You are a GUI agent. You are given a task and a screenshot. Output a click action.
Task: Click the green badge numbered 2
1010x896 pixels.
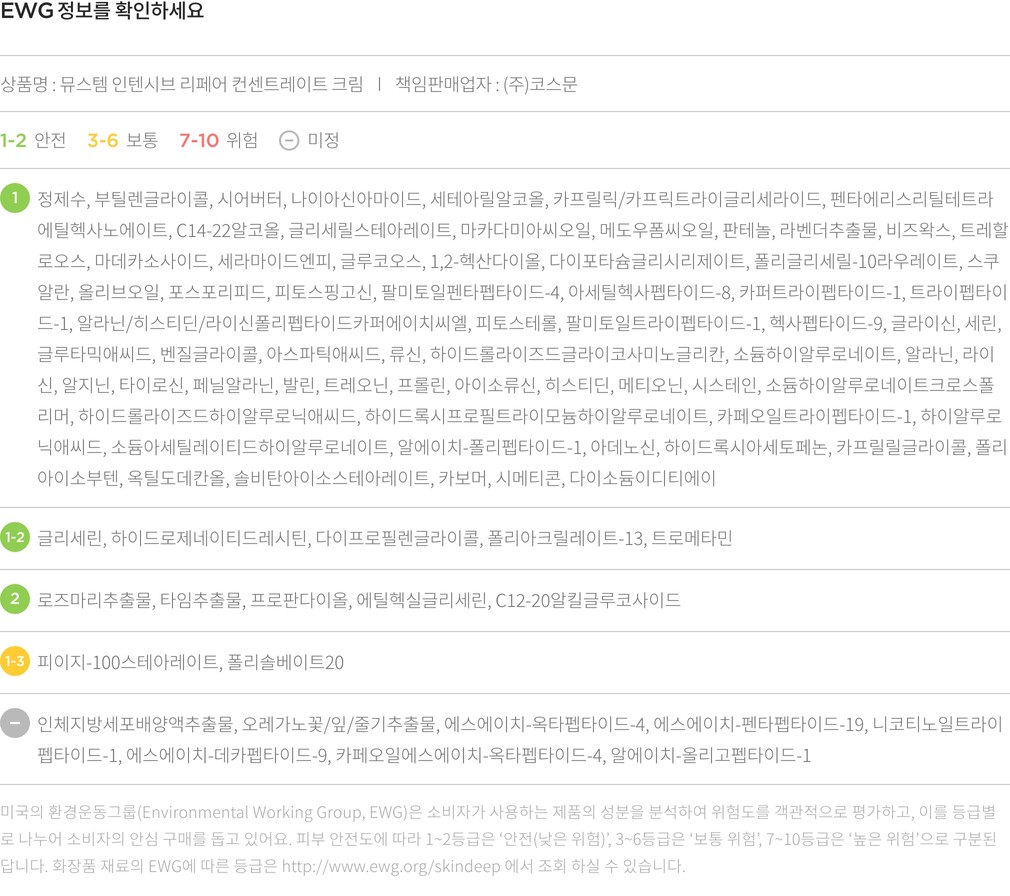point(15,600)
